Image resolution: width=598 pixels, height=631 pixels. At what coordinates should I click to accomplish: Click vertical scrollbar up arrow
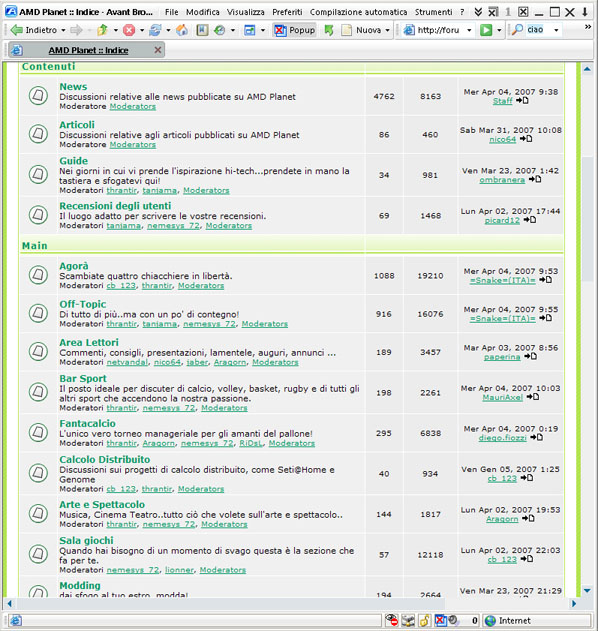click(x=587, y=69)
